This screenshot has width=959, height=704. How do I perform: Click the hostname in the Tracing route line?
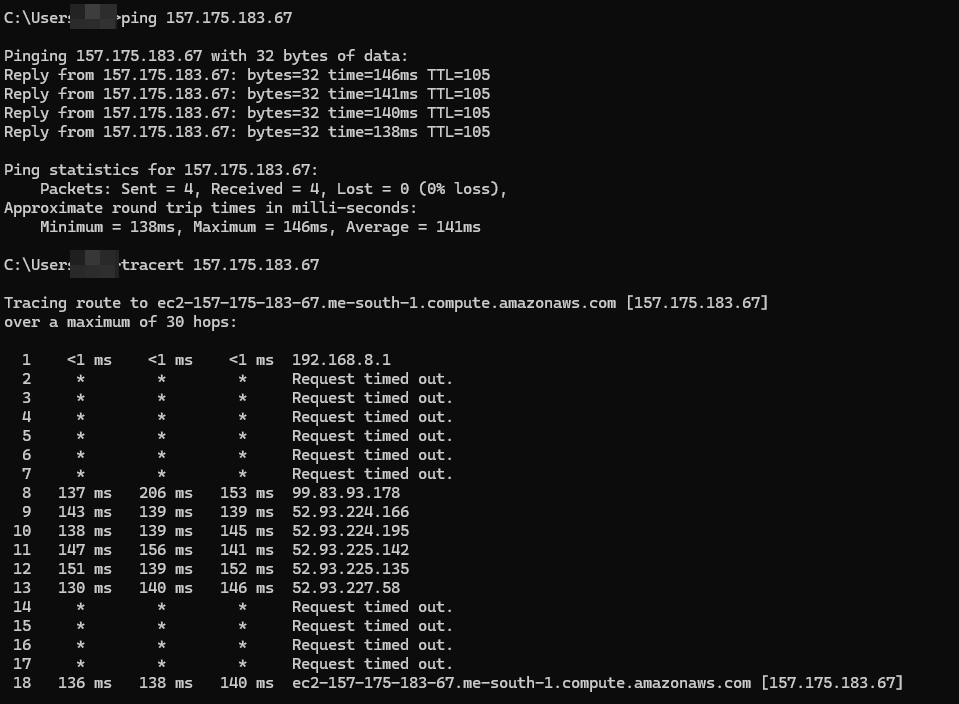coord(387,303)
